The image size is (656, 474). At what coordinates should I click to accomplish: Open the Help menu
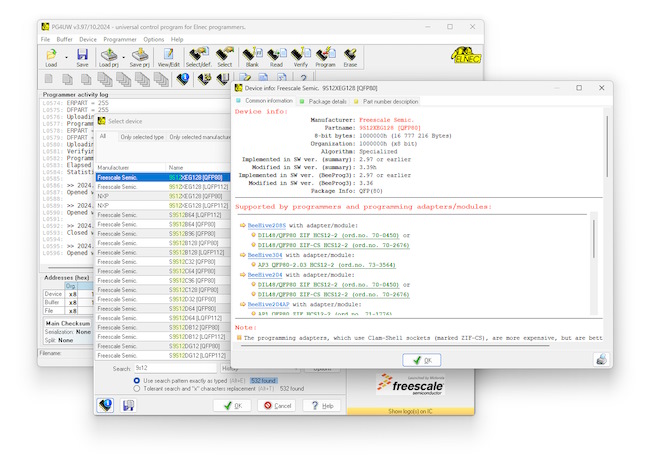tap(177, 39)
